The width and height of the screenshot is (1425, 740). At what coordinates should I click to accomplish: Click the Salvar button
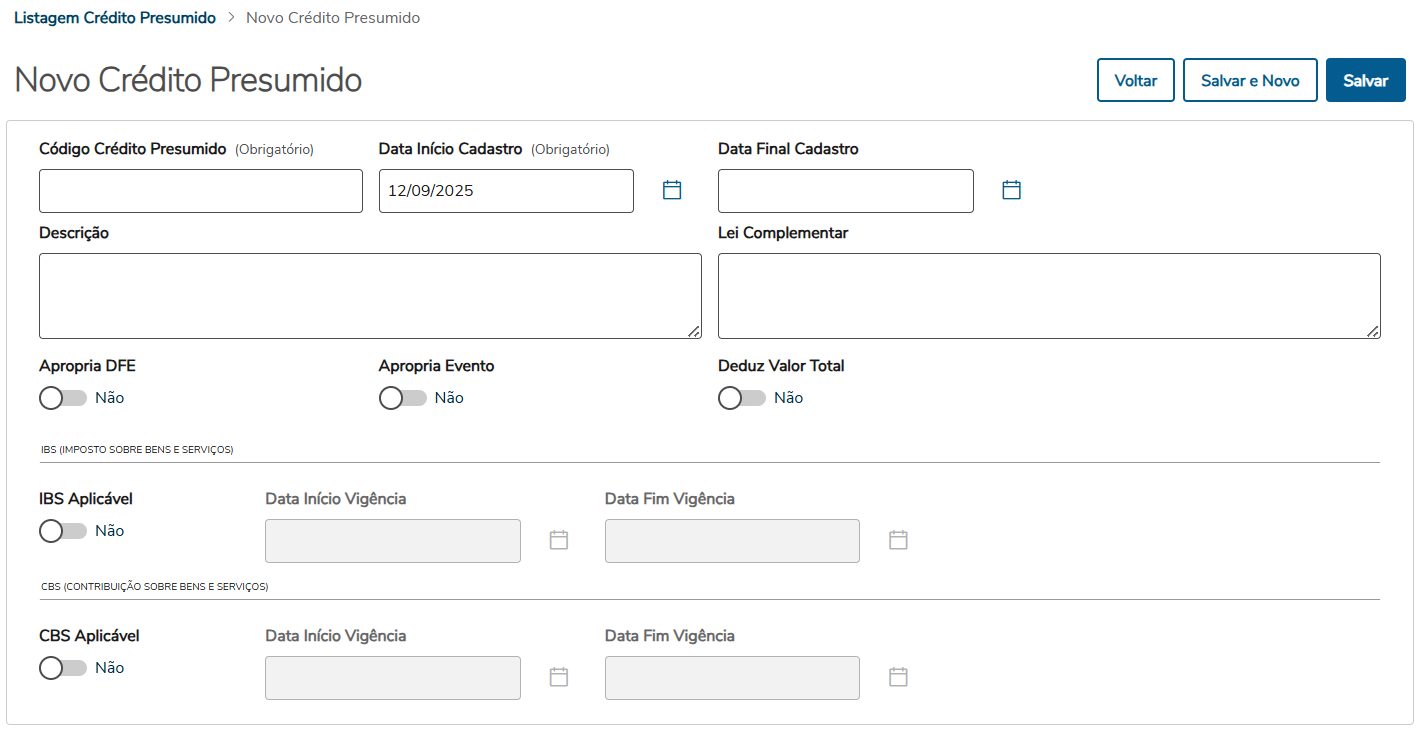(1365, 81)
